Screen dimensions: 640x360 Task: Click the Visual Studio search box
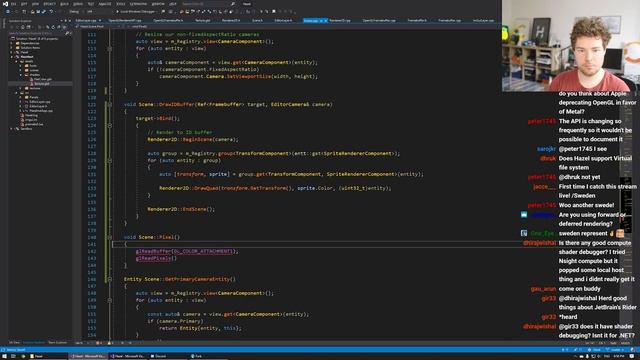(x=208, y=4)
